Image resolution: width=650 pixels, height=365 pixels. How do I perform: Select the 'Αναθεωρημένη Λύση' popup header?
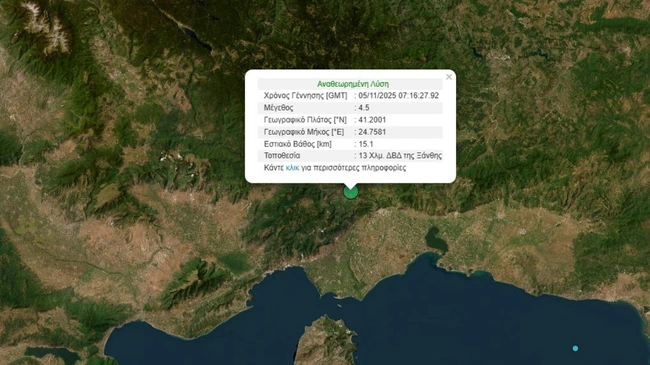[x=353, y=84]
